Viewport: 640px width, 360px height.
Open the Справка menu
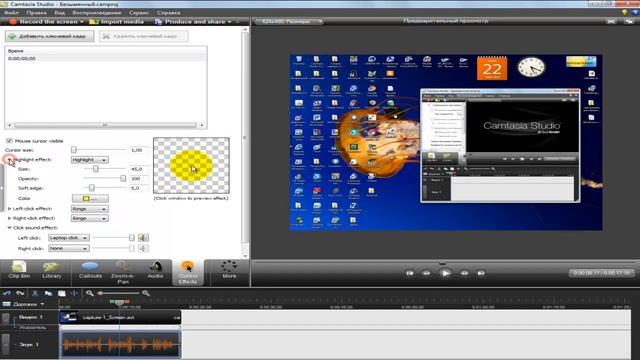pyautogui.click(x=169, y=13)
